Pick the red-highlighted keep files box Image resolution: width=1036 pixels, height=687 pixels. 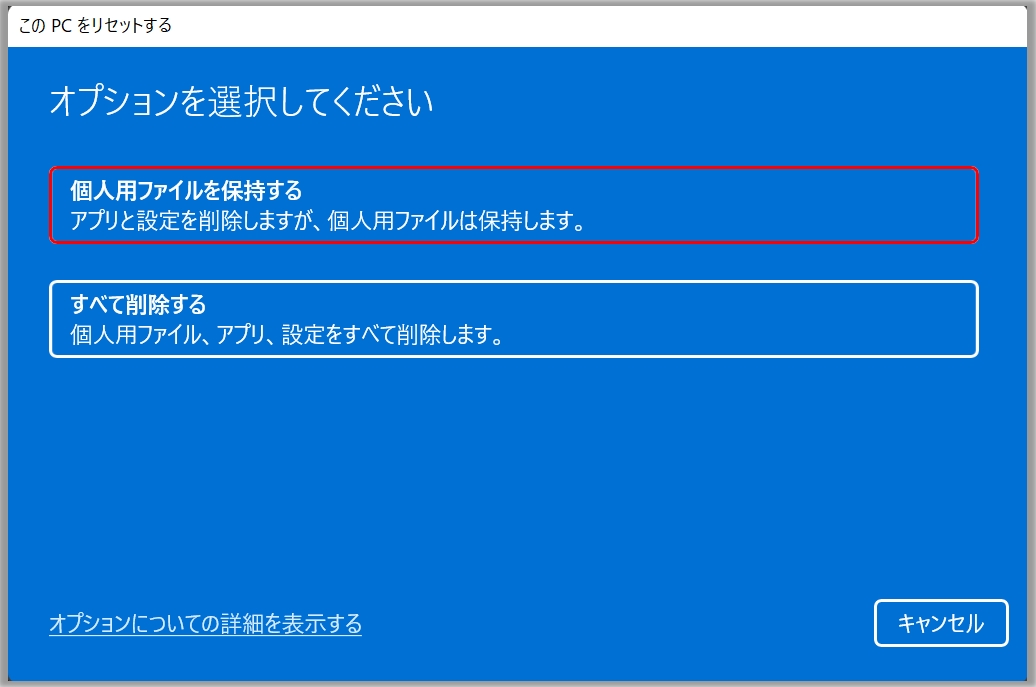pyautogui.click(x=513, y=205)
